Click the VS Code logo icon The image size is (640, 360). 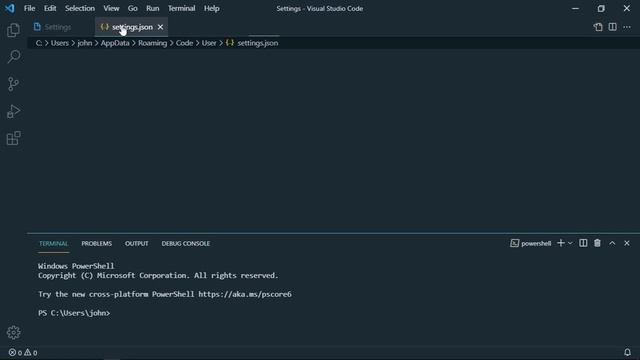[10, 8]
